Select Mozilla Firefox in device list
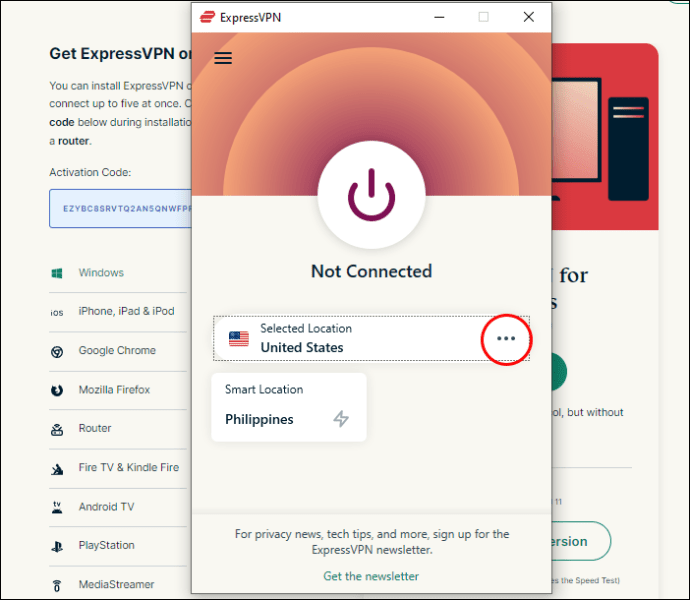 point(114,390)
